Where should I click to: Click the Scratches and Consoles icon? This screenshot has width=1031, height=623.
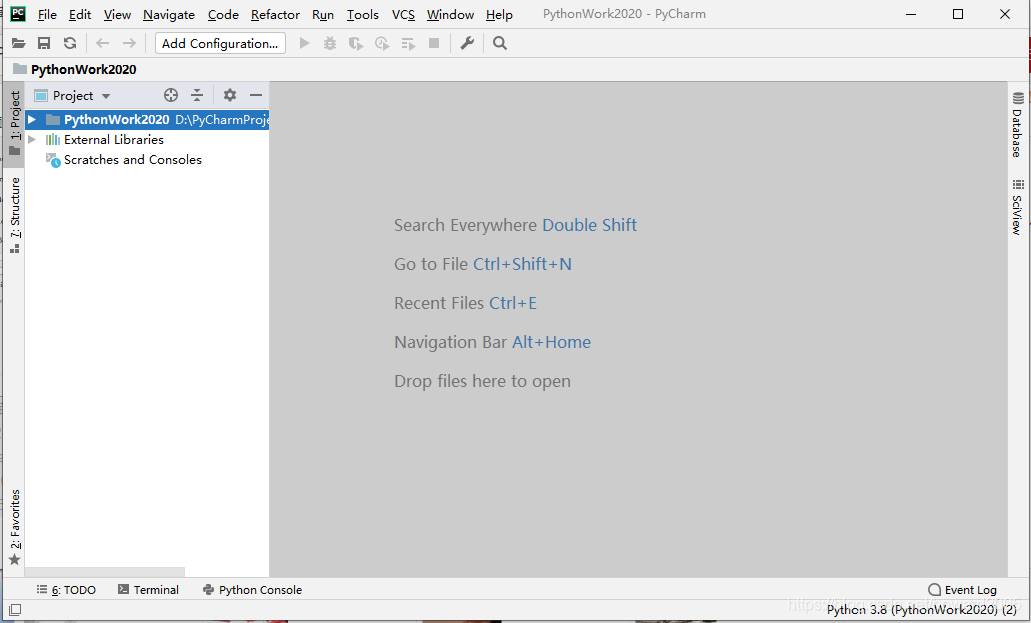(x=53, y=160)
